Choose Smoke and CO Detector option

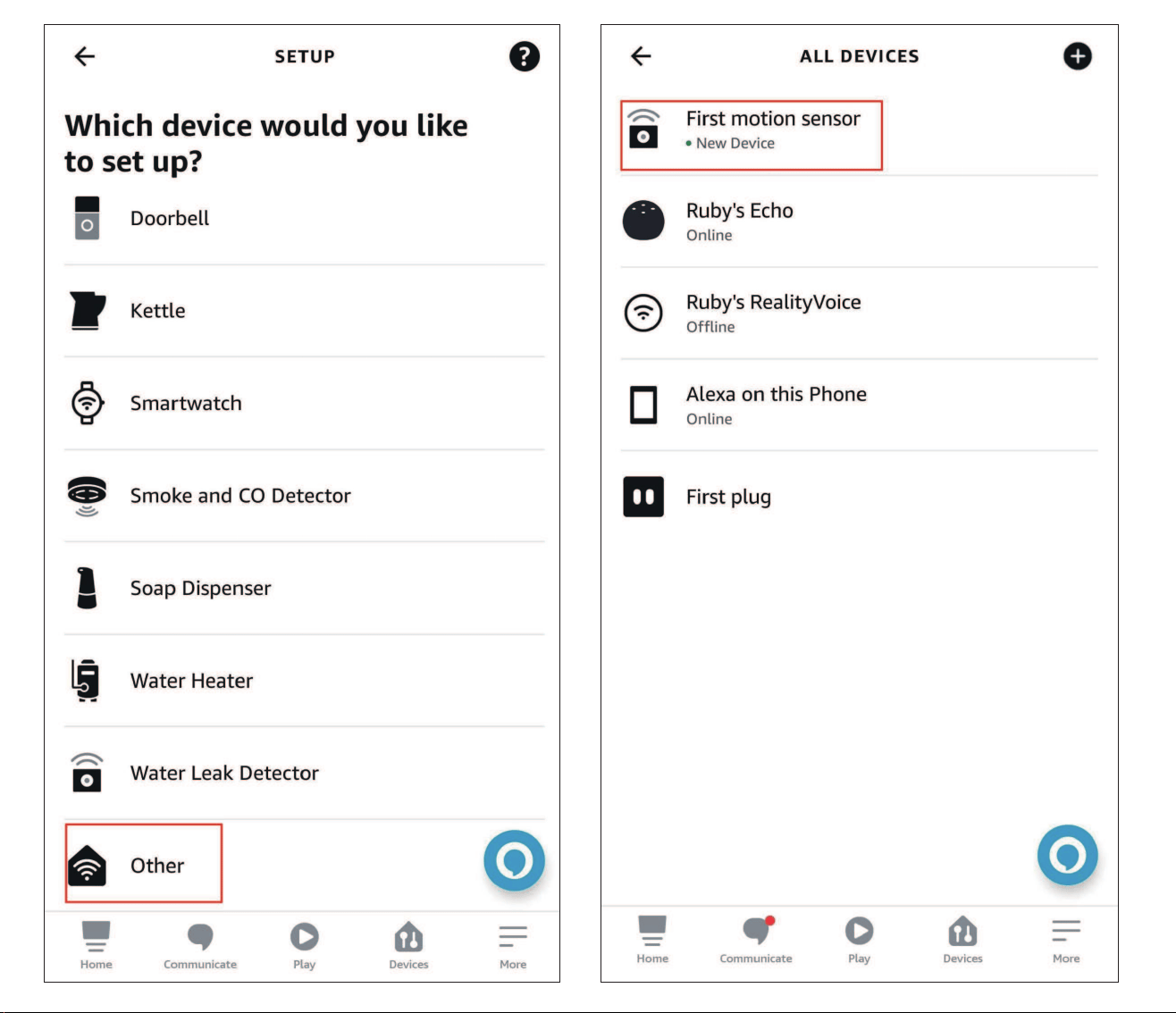(x=305, y=496)
